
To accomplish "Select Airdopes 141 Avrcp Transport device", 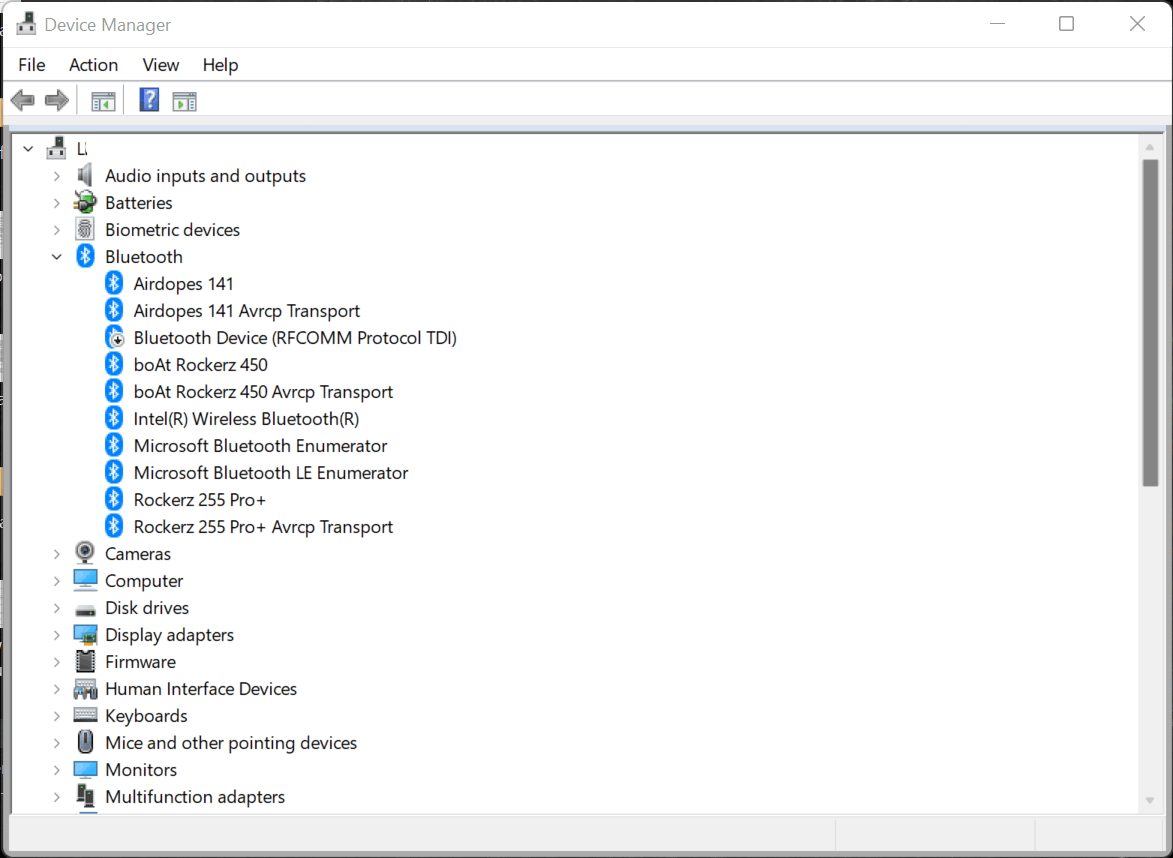I will point(247,310).
